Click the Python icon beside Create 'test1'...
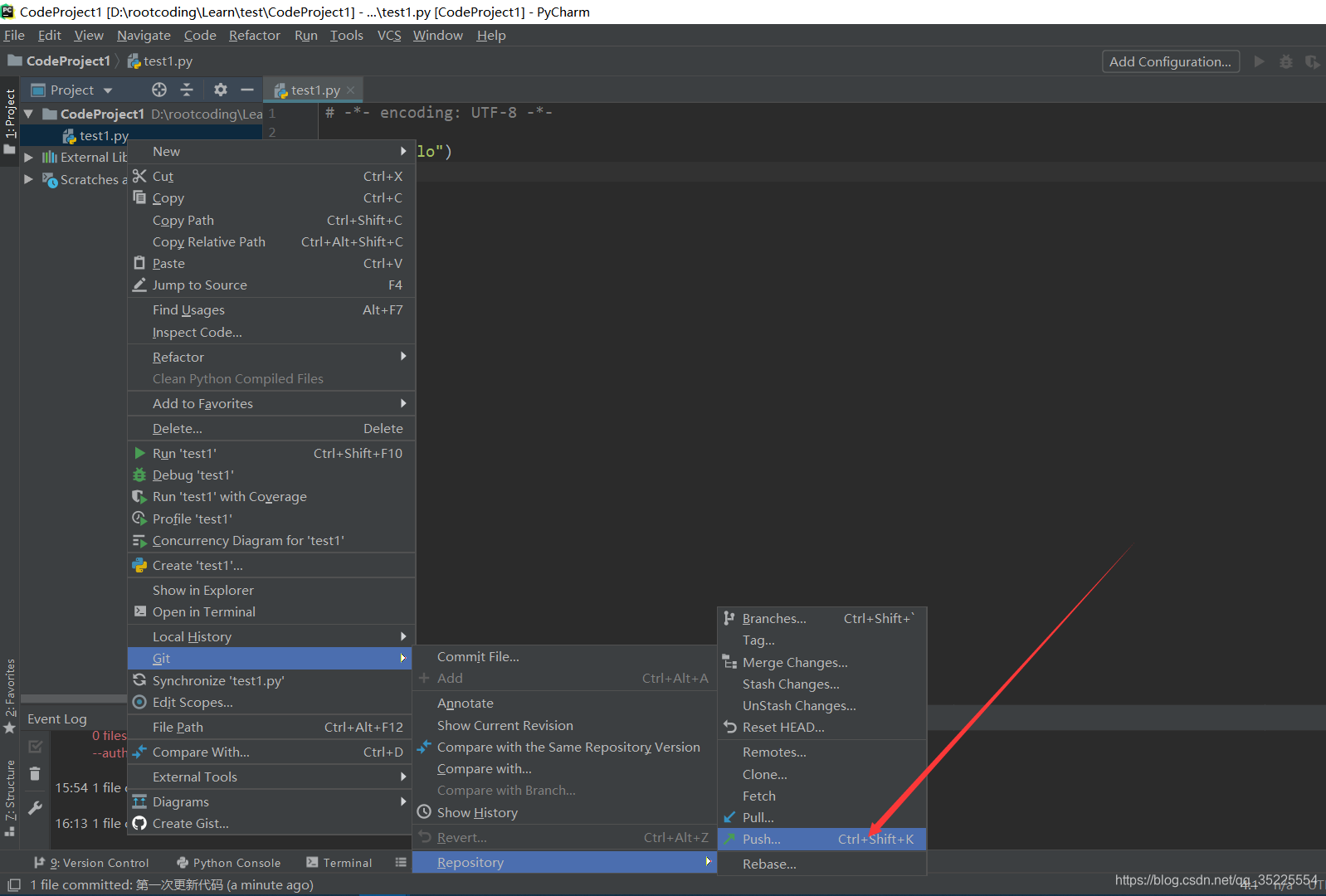The height and width of the screenshot is (896, 1326). (139, 565)
